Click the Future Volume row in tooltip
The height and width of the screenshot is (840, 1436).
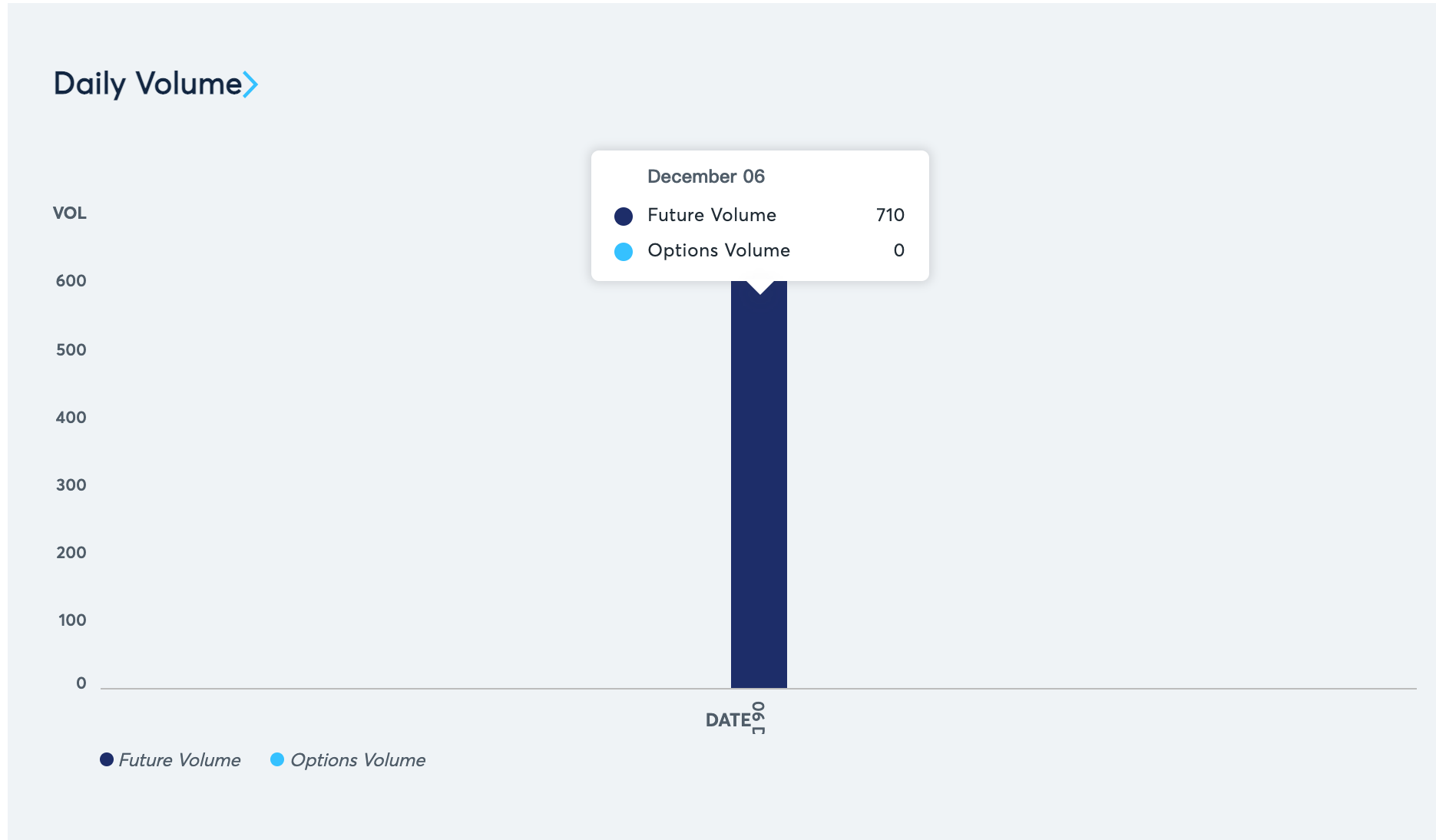[x=759, y=215]
